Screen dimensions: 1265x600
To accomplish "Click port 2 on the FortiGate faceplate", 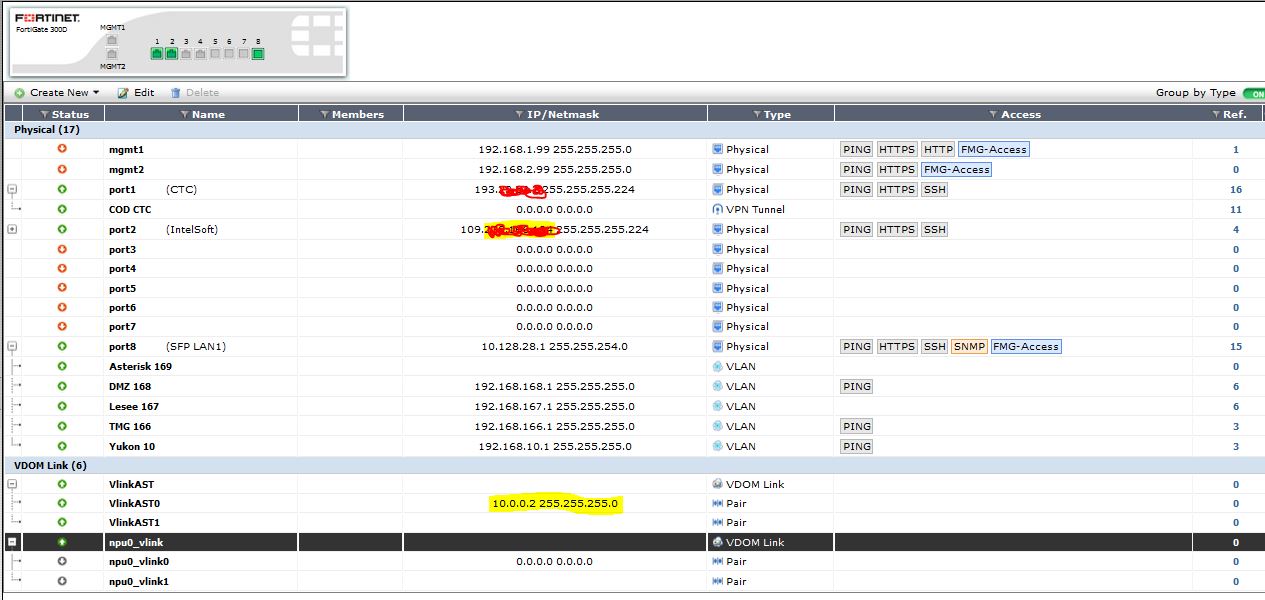I will click(171, 53).
